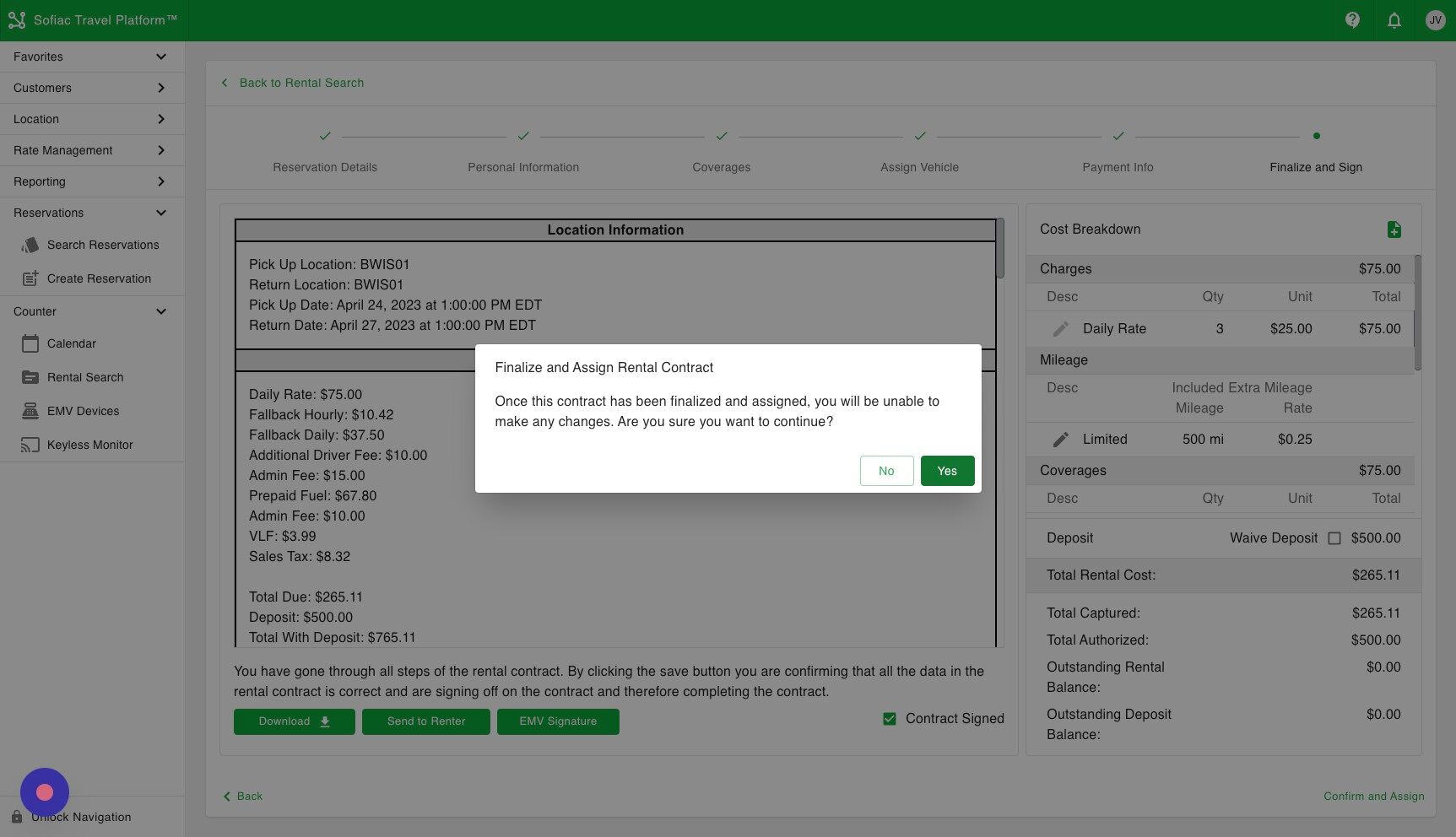Click Yes to finalize the rental contract
The image size is (1456, 837).
coord(947,470)
